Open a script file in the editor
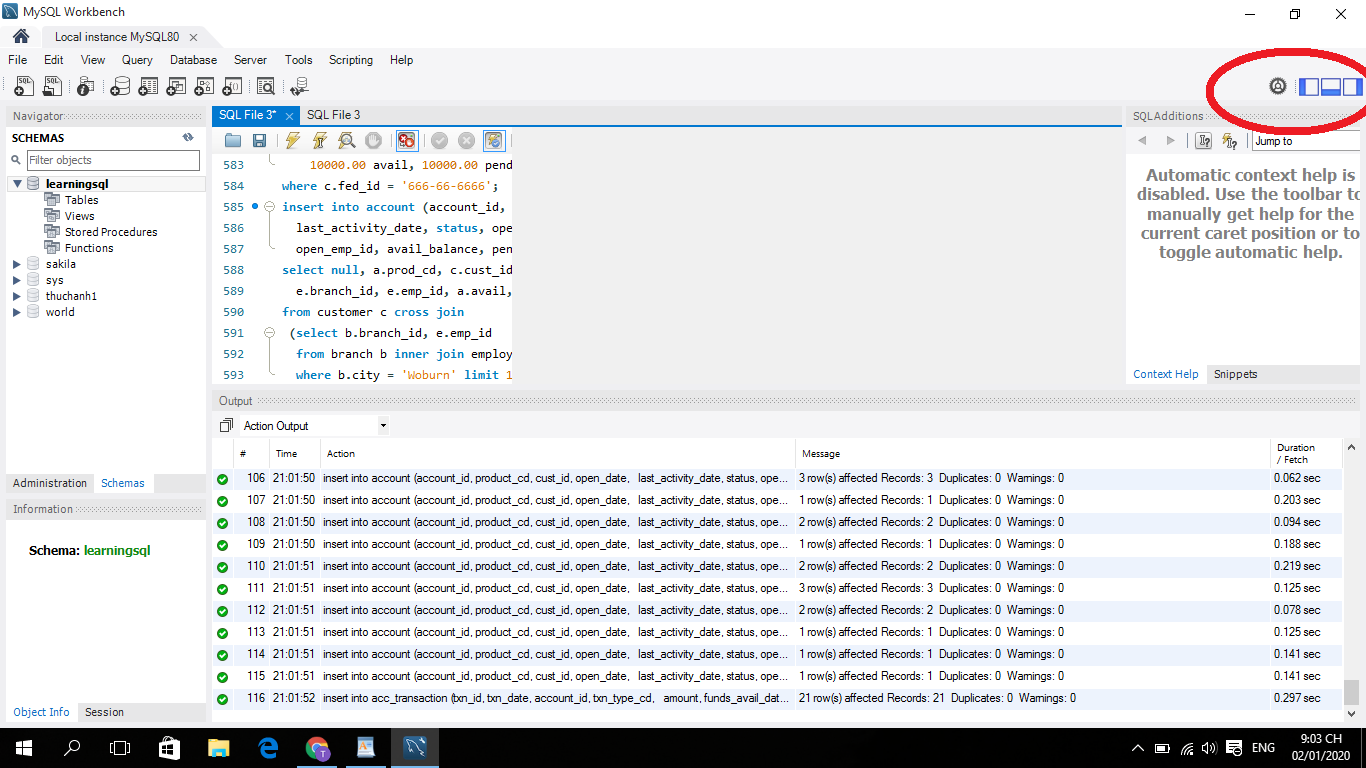The image size is (1366, 768). point(233,141)
